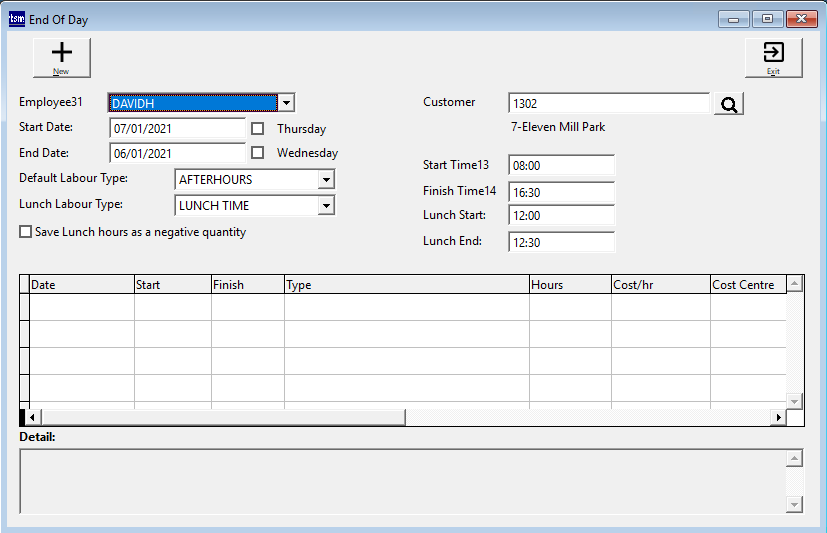827x533 pixels.
Task: Expand the Lunch Labour Type dropdown
Action: [325, 206]
